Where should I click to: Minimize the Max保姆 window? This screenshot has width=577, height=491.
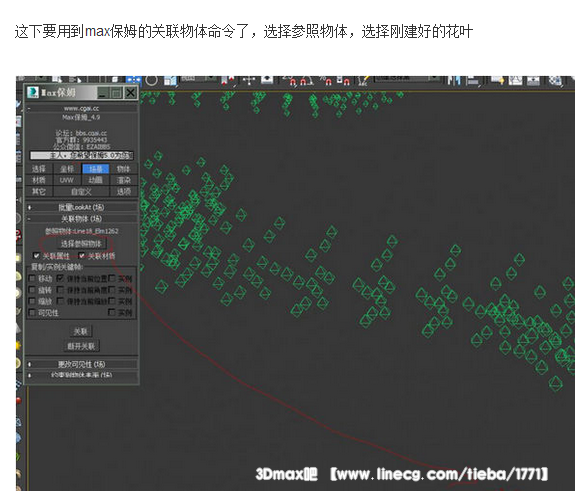[x=102, y=92]
